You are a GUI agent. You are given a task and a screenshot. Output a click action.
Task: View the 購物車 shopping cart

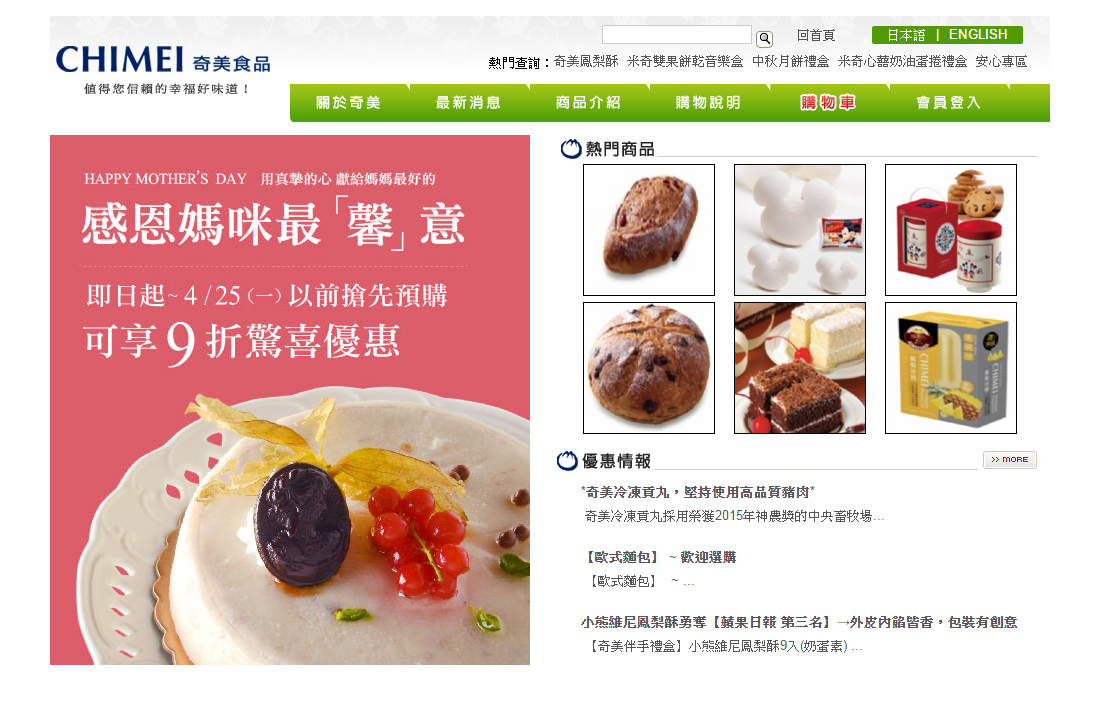[x=828, y=102]
